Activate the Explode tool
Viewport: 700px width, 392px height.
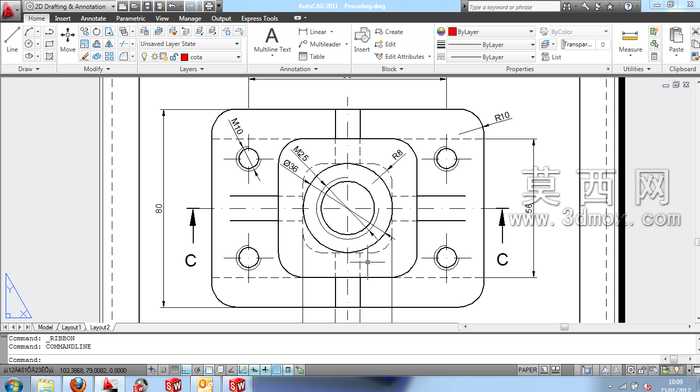coord(96,56)
